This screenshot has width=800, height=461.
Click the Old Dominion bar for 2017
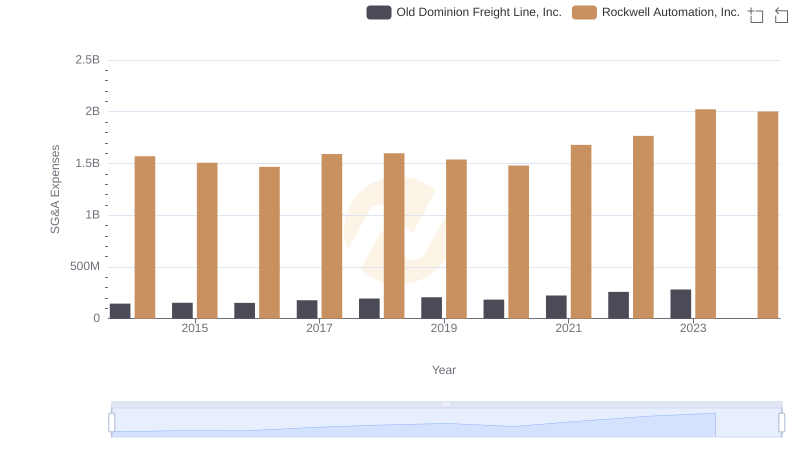(x=307, y=310)
